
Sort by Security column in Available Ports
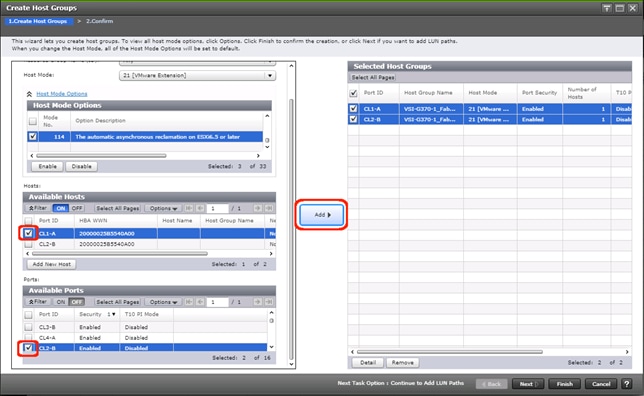pos(97,314)
